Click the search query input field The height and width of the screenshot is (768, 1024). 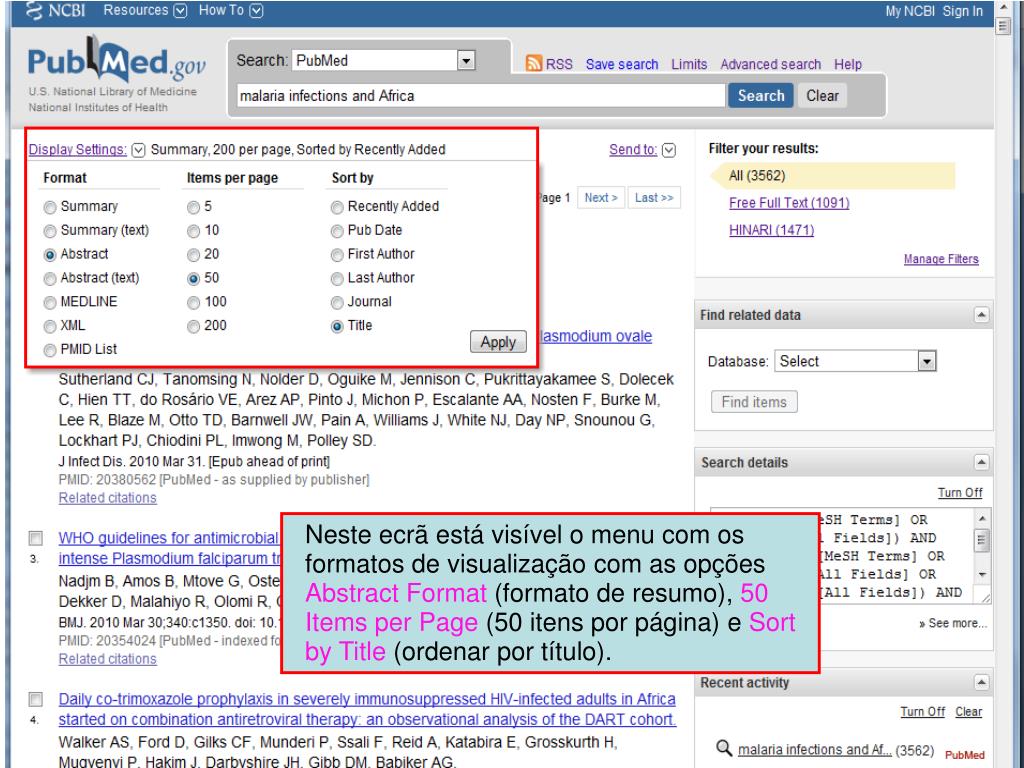pos(480,95)
